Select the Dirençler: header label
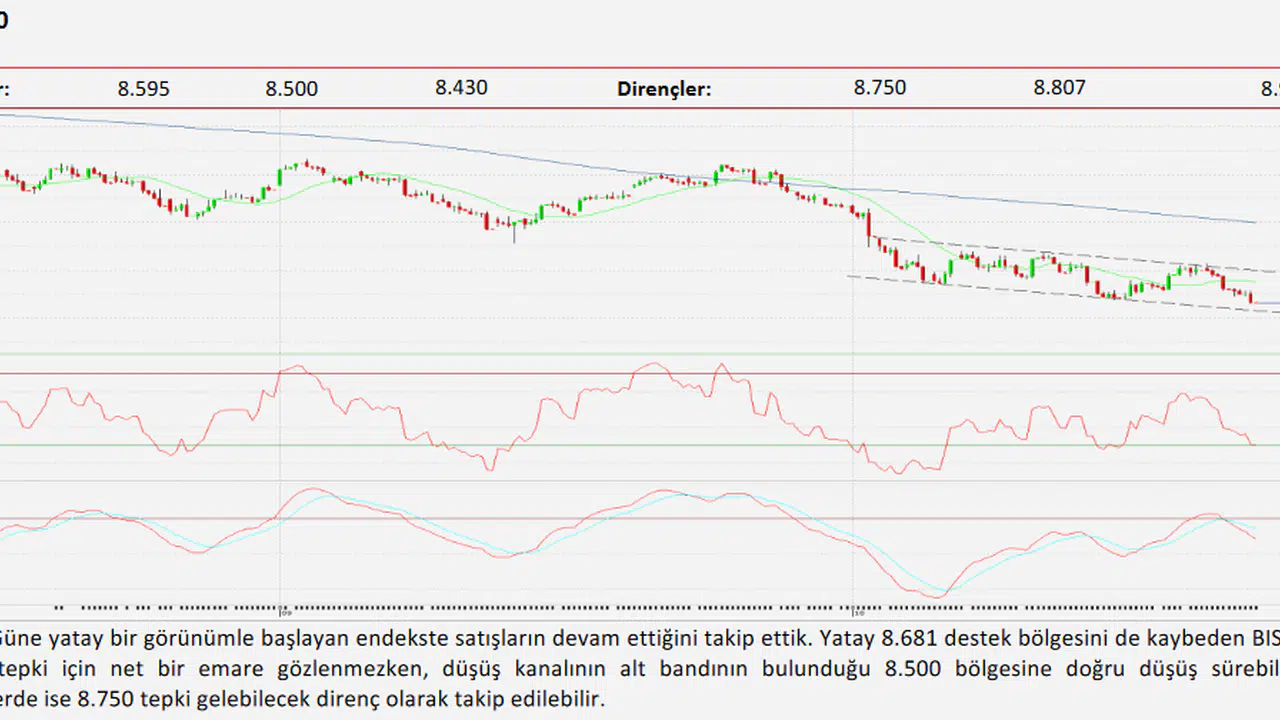This screenshot has height=720, width=1280. pyautogui.click(x=664, y=89)
